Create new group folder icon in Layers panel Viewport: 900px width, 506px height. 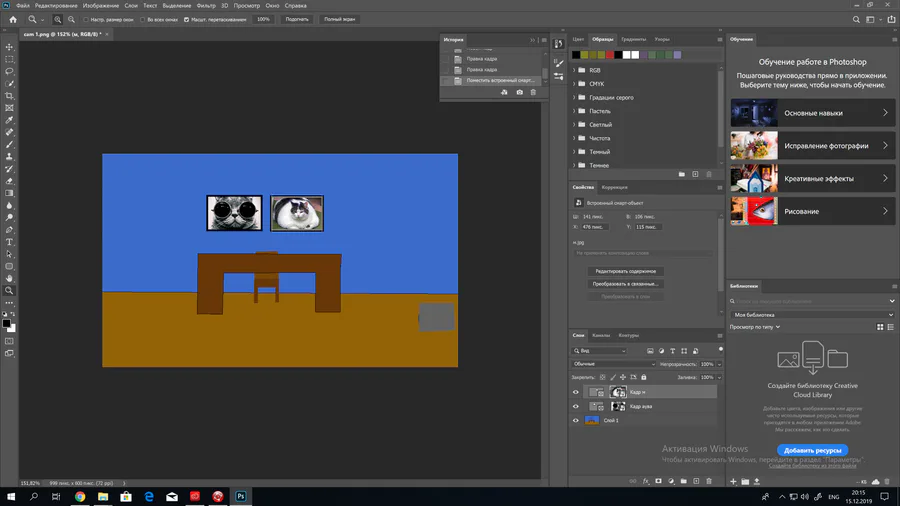coord(684,481)
